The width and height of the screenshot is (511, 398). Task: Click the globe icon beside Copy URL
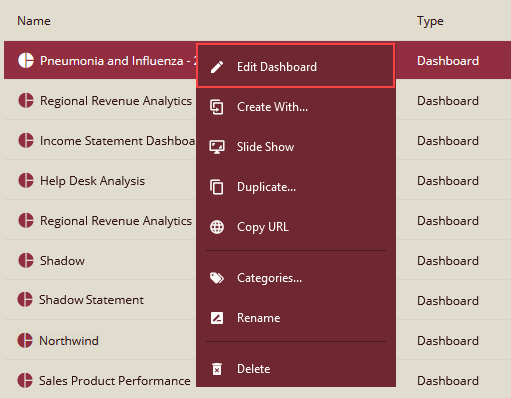[217, 227]
